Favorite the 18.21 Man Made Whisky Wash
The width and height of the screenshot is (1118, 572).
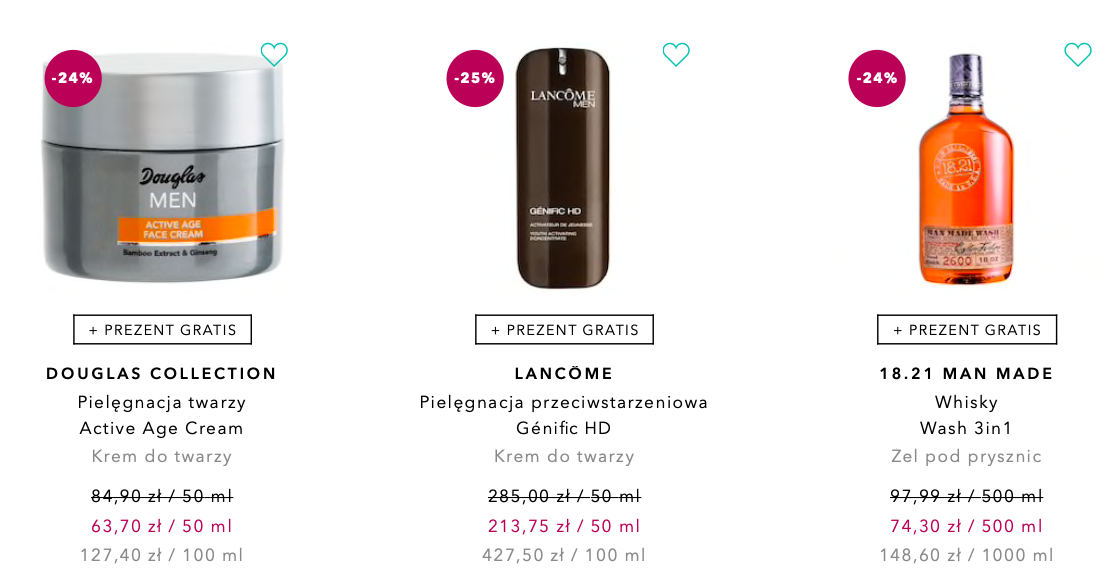click(1078, 55)
